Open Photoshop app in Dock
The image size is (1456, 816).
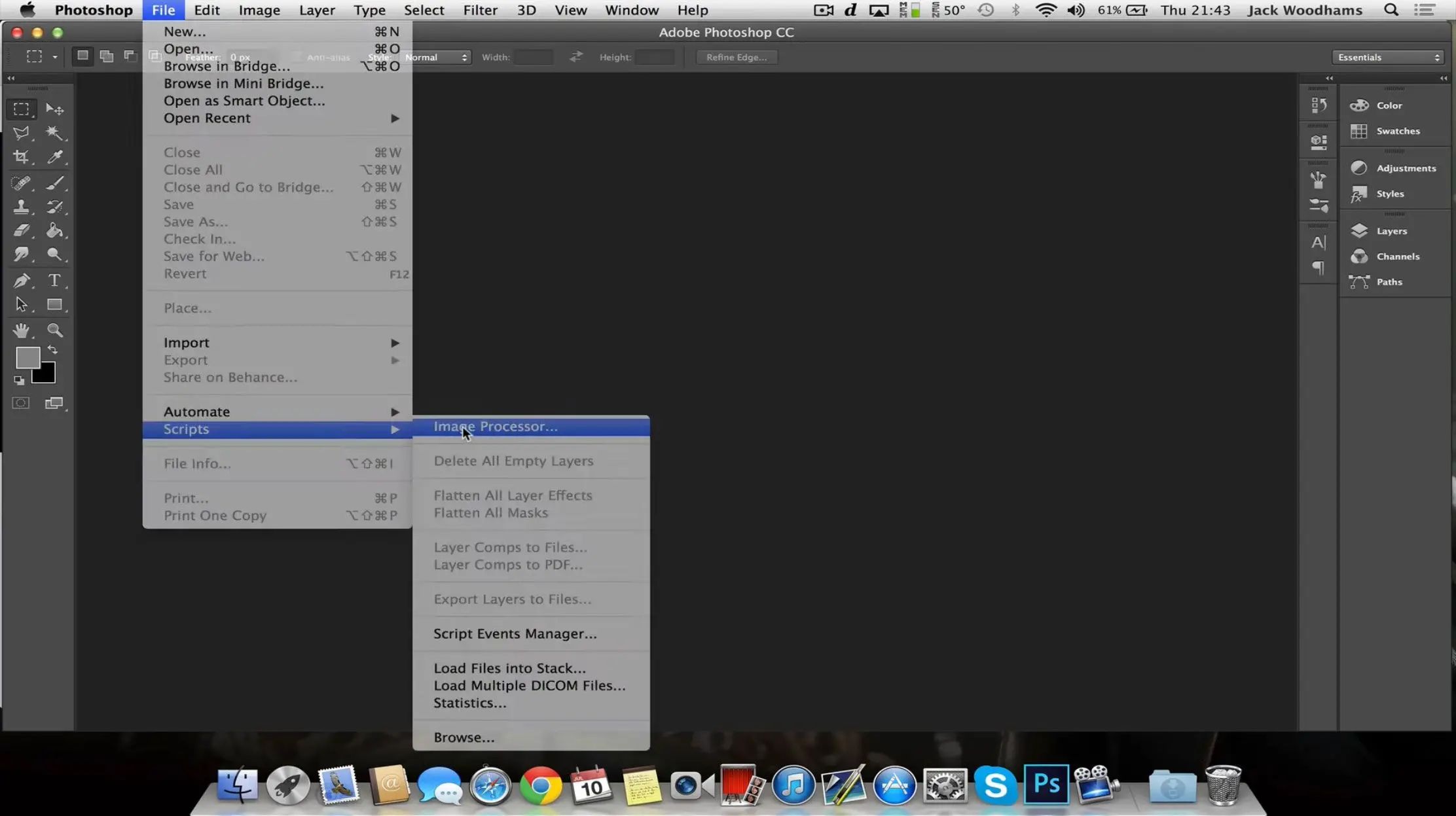tap(1046, 785)
